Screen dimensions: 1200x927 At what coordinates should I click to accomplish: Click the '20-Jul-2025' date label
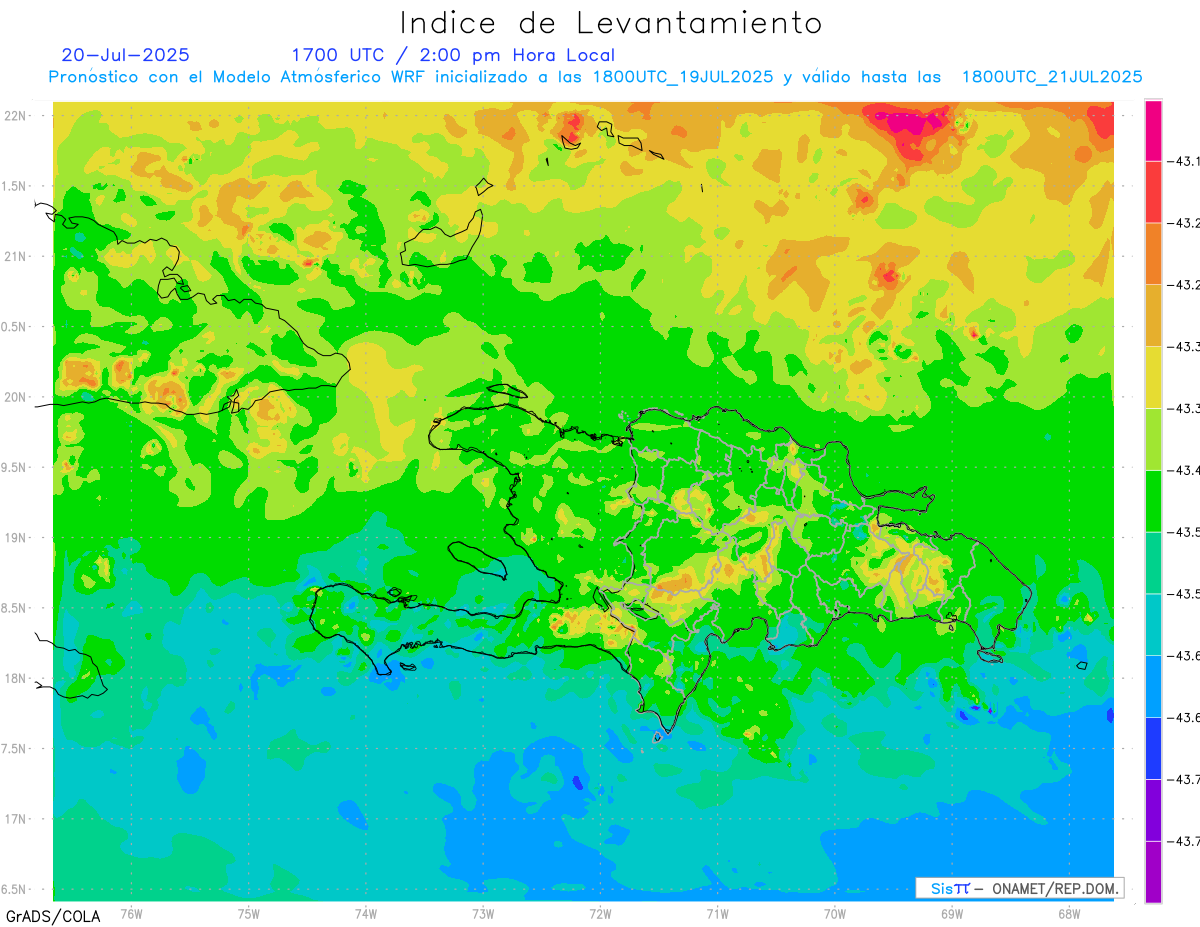[x=125, y=55]
